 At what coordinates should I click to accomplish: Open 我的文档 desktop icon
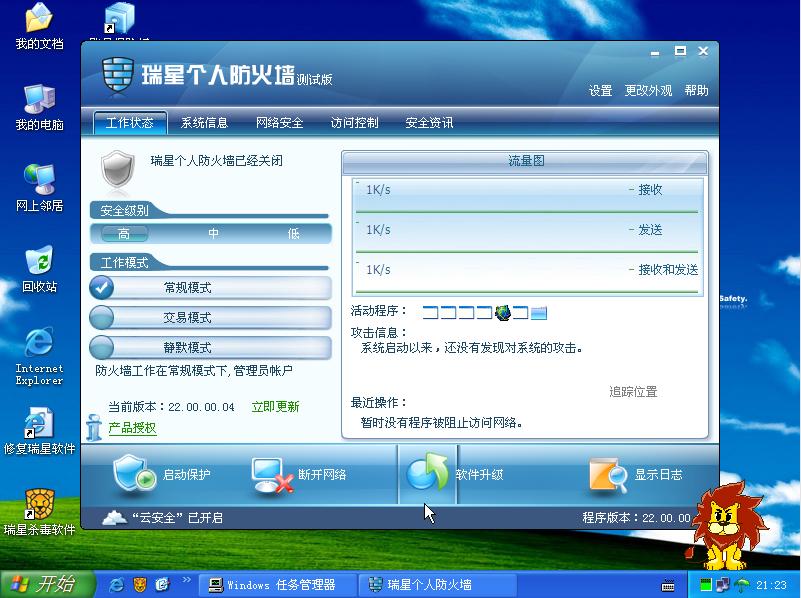pos(39,27)
